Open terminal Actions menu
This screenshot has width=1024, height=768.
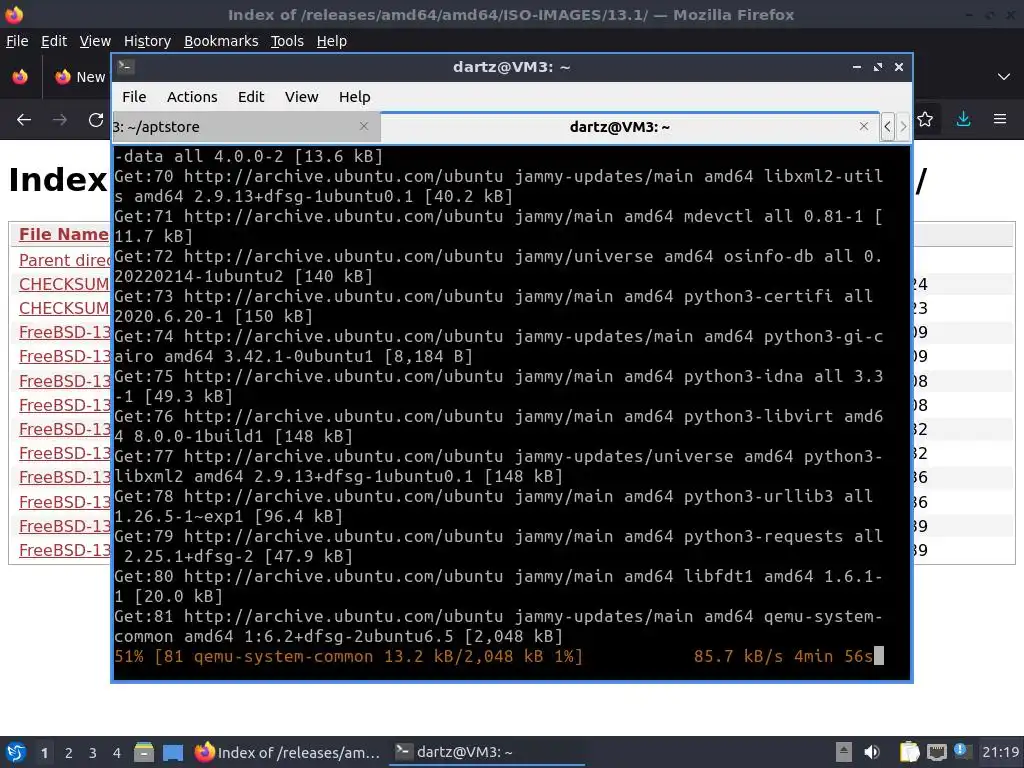tap(192, 97)
